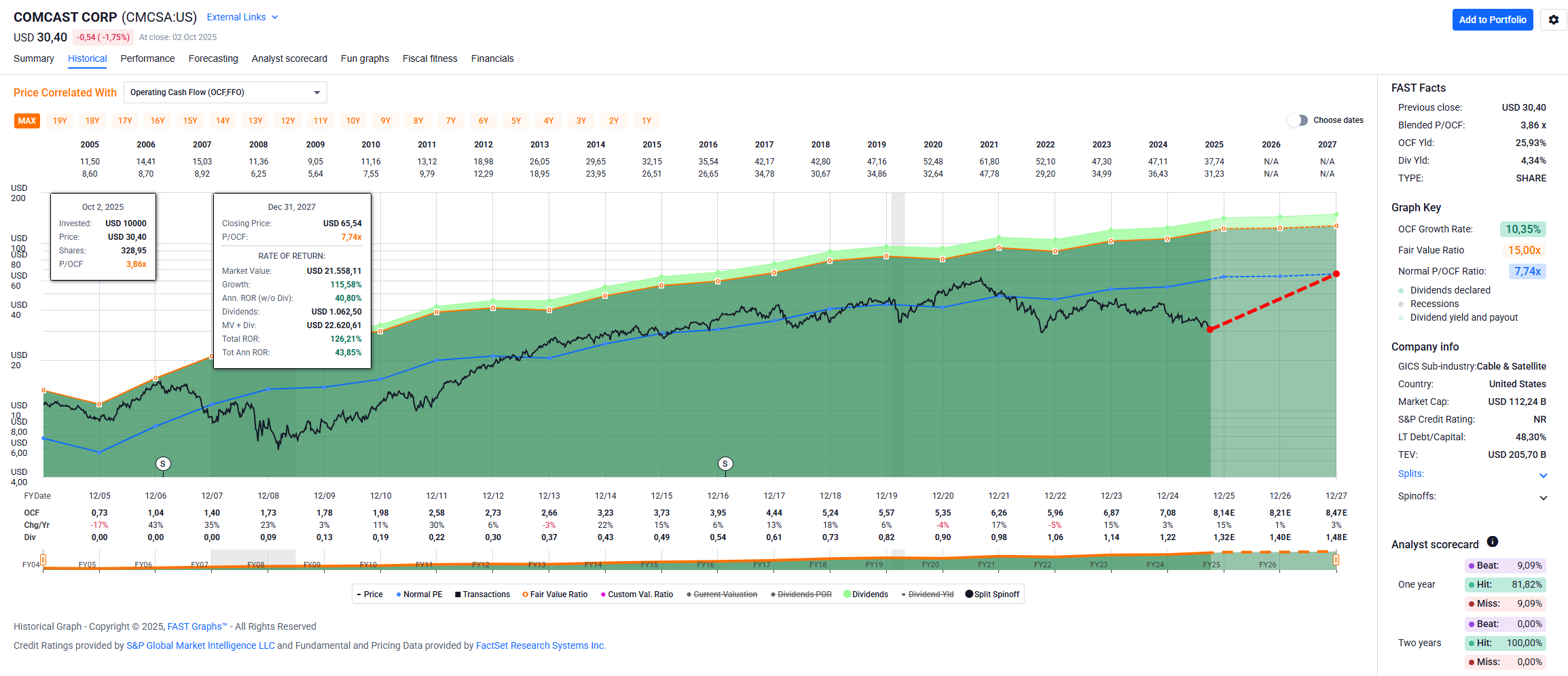Screen dimensions: 1568x676
Task: Click the 2016 stock split marker
Action: pyautogui.click(x=725, y=464)
